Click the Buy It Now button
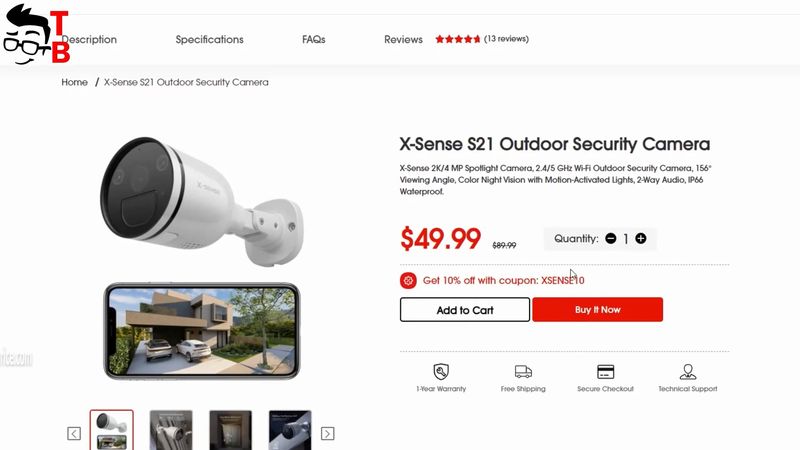Image resolution: width=800 pixels, height=450 pixels. click(597, 310)
